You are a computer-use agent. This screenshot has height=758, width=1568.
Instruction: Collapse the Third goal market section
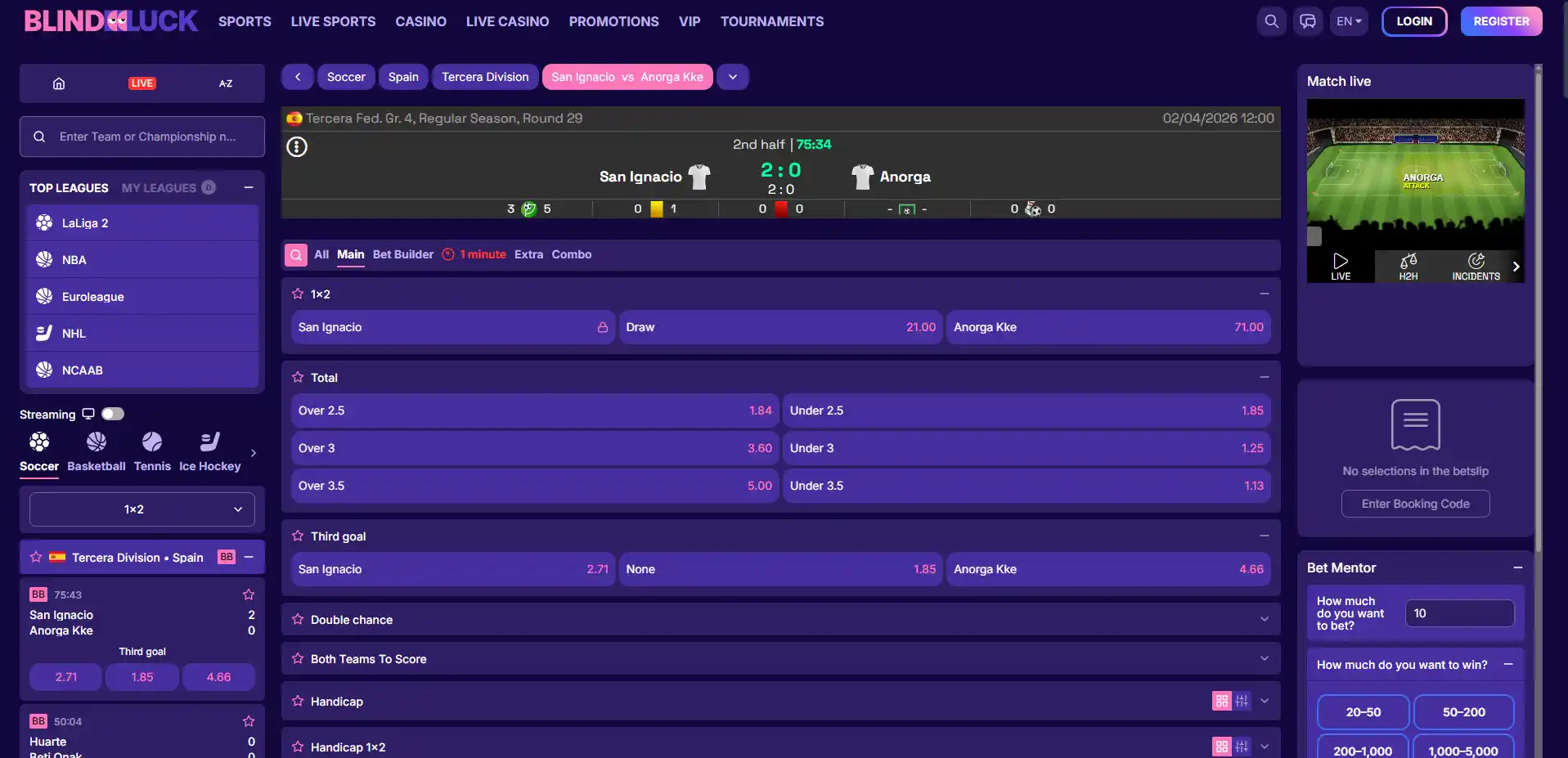pos(1265,536)
